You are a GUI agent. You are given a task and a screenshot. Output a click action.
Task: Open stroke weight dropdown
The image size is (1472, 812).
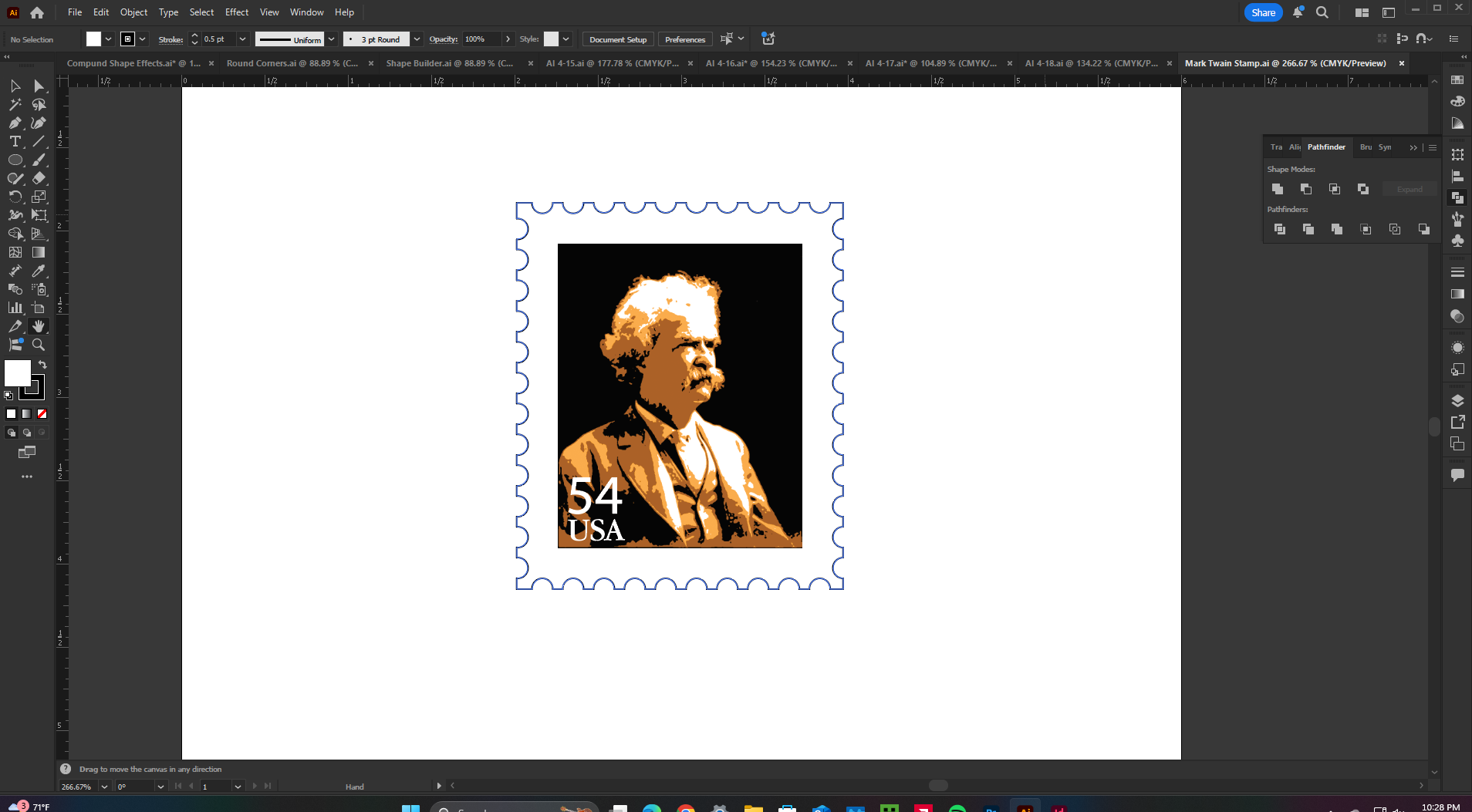(x=242, y=39)
